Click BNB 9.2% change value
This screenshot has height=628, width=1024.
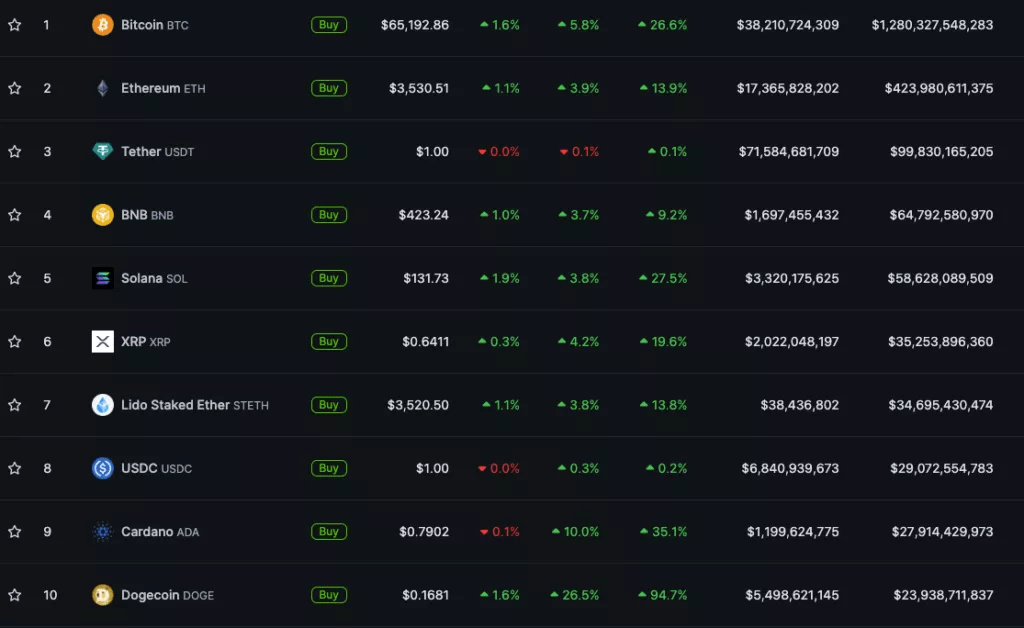click(667, 215)
